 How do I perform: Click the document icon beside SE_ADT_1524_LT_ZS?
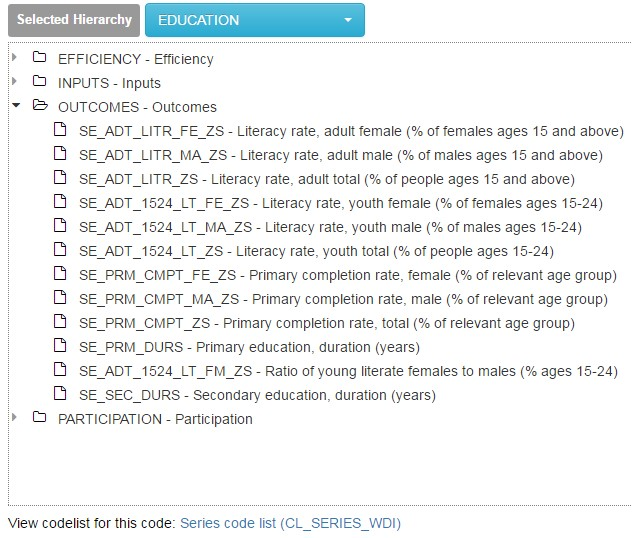point(61,251)
